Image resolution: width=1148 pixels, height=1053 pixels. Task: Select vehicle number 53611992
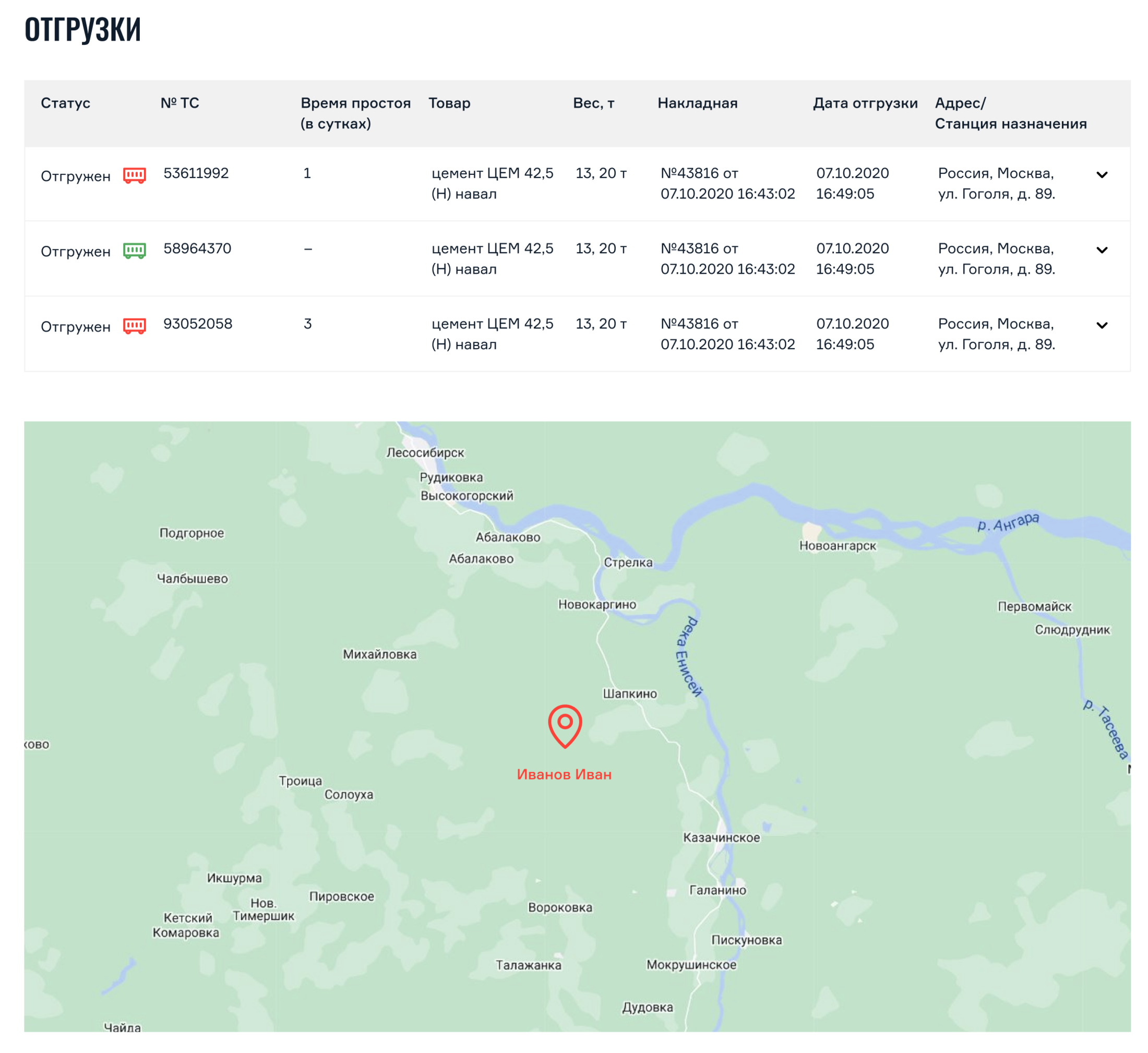coord(196,174)
